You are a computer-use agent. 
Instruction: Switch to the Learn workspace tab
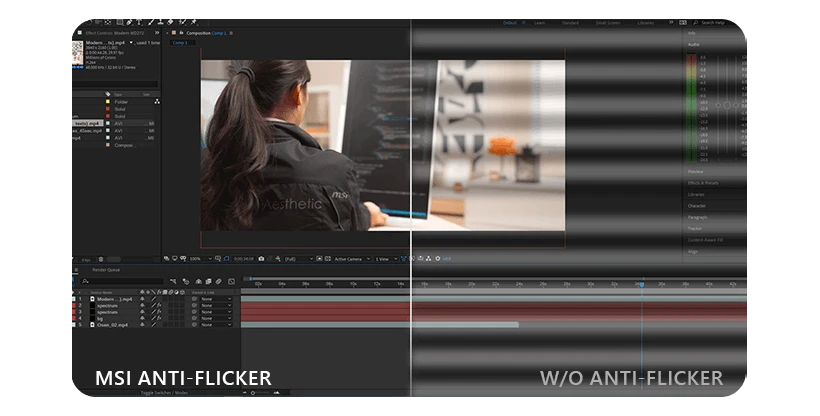click(541, 22)
